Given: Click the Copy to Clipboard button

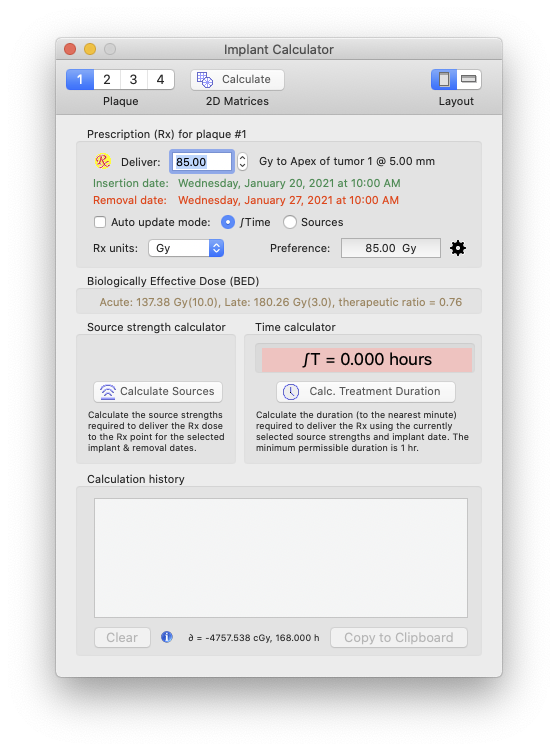Looking at the screenshot, I should click(399, 637).
